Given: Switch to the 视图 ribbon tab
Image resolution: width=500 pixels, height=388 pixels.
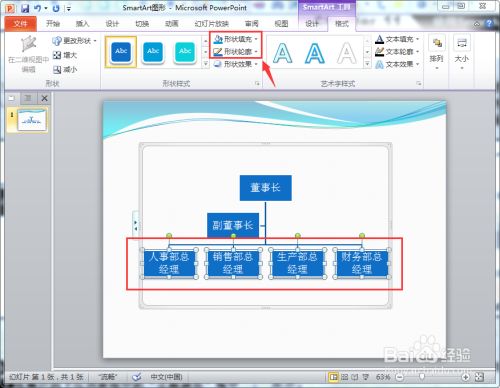Looking at the screenshot, I should pos(281,23).
